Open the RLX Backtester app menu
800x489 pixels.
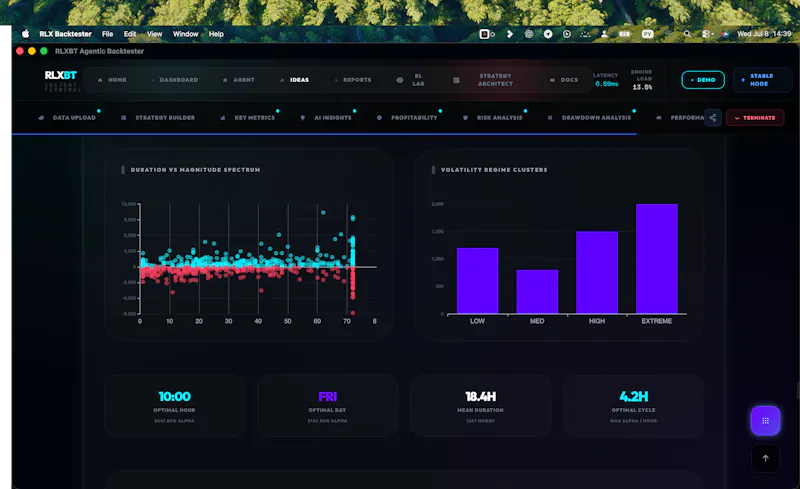65,34
